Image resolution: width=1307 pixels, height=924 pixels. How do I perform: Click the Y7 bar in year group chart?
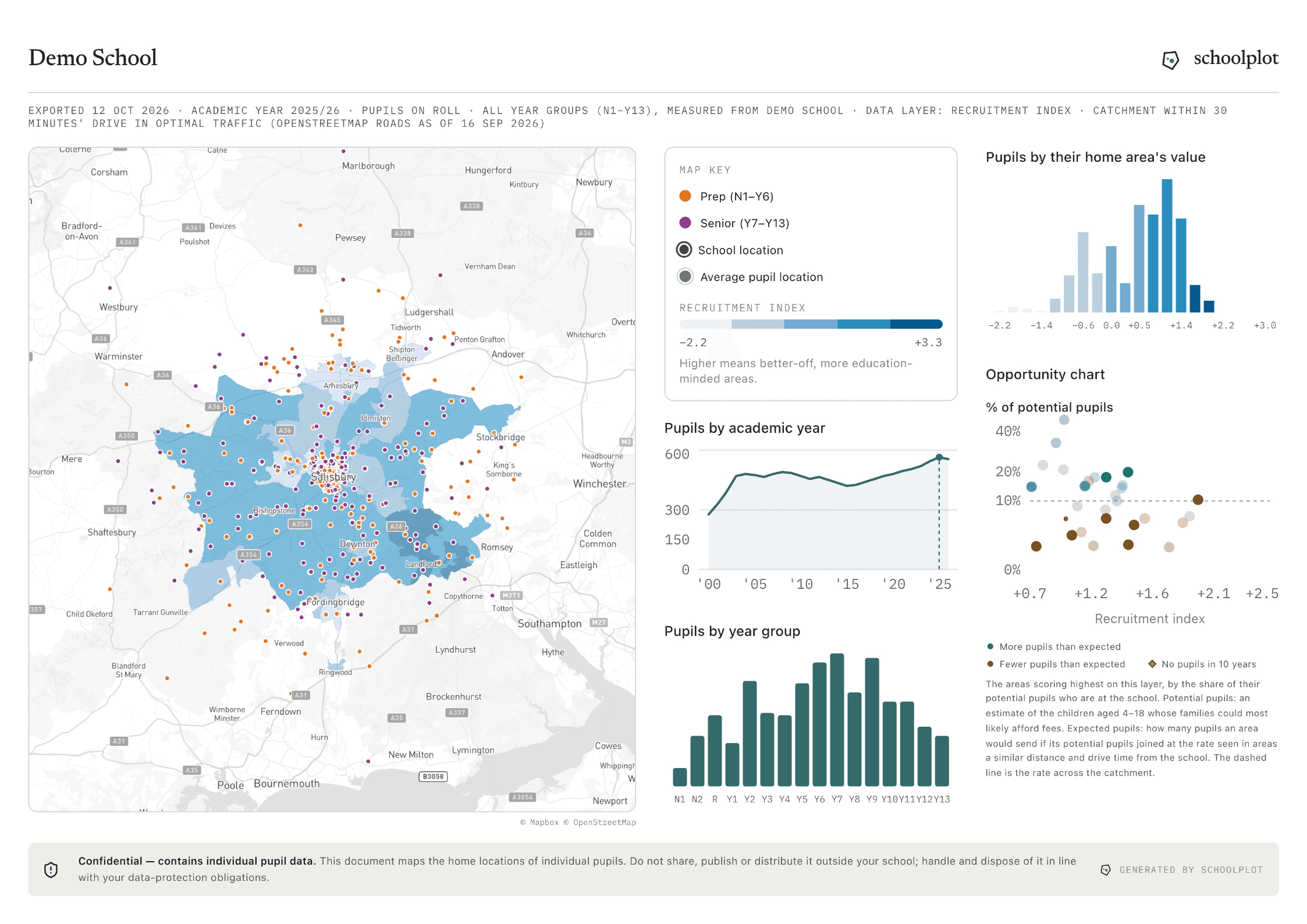pyautogui.click(x=837, y=720)
